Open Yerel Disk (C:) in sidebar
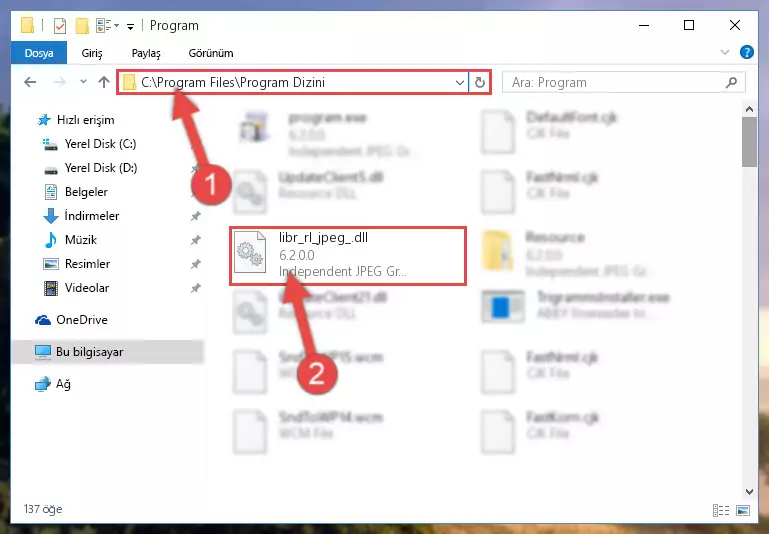Image resolution: width=769 pixels, height=534 pixels. (100, 144)
